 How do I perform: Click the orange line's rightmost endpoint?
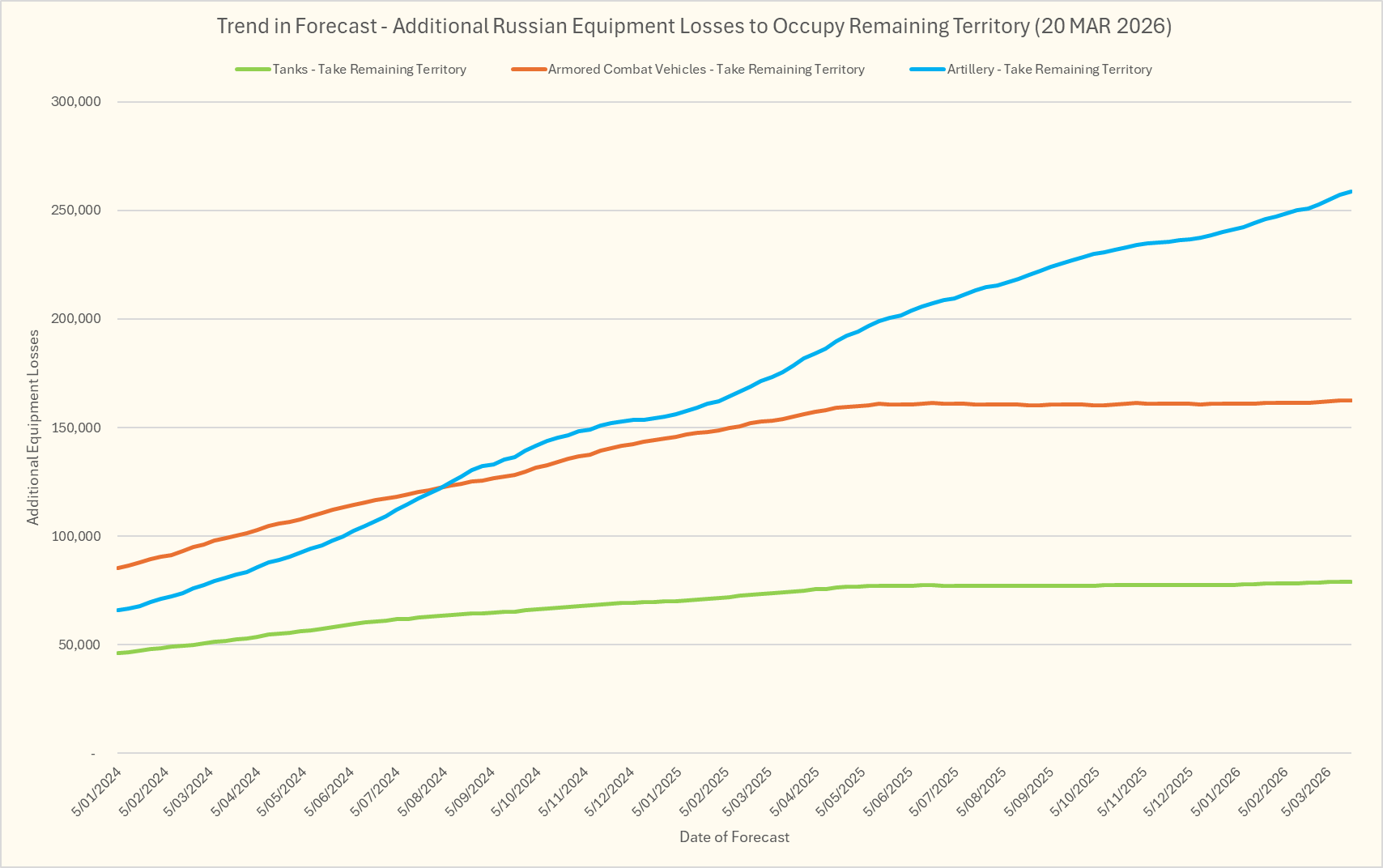pos(1351,400)
